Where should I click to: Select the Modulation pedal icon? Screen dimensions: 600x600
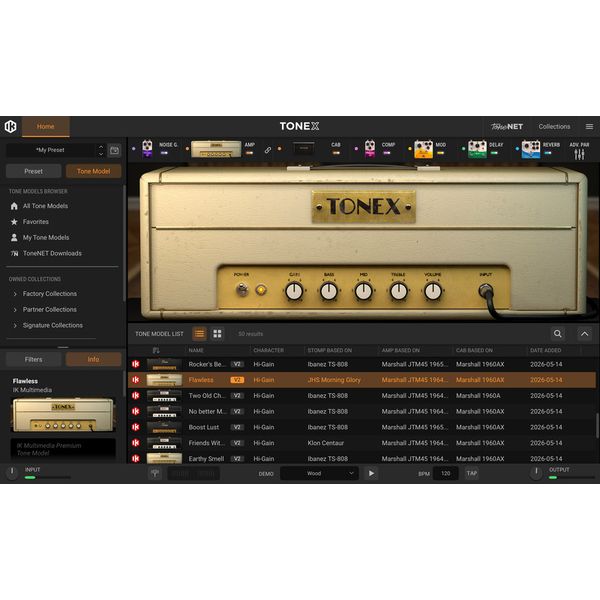click(x=424, y=149)
